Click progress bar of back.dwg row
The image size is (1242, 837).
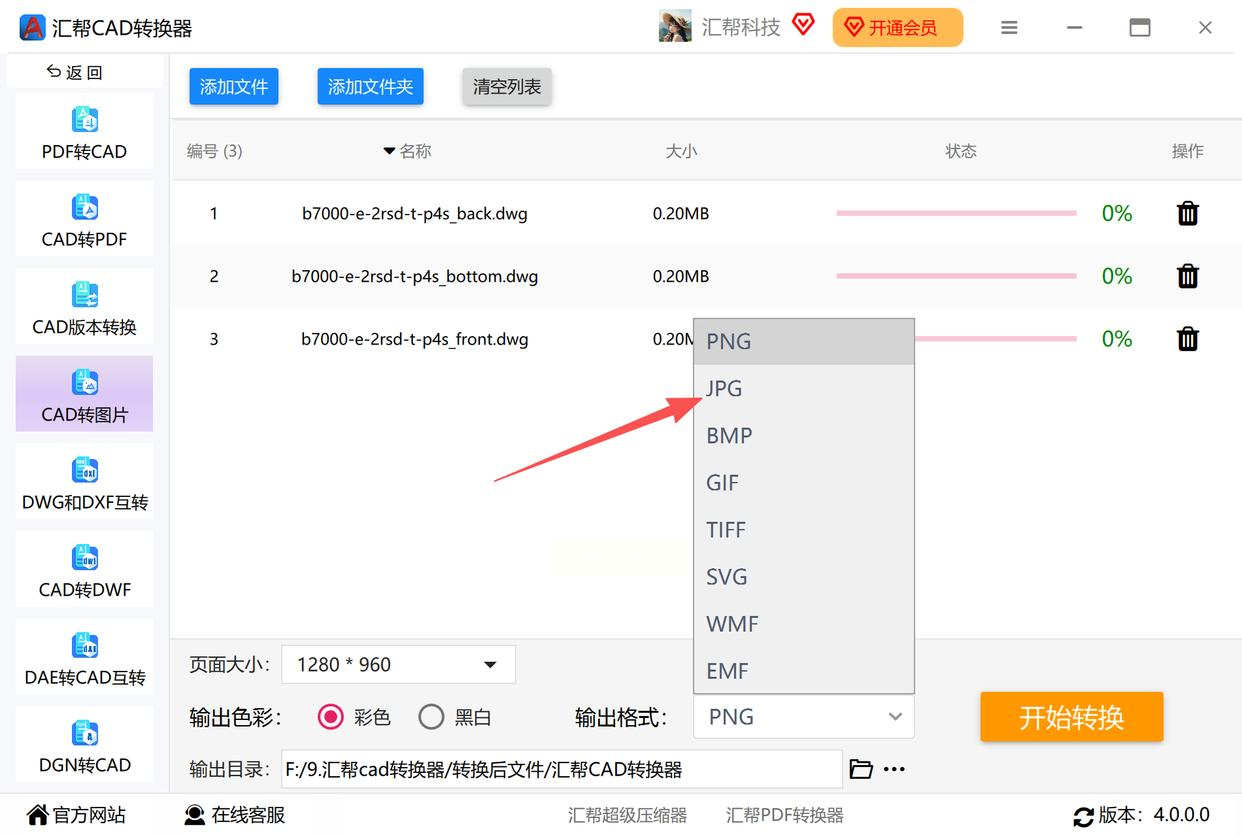[956, 213]
